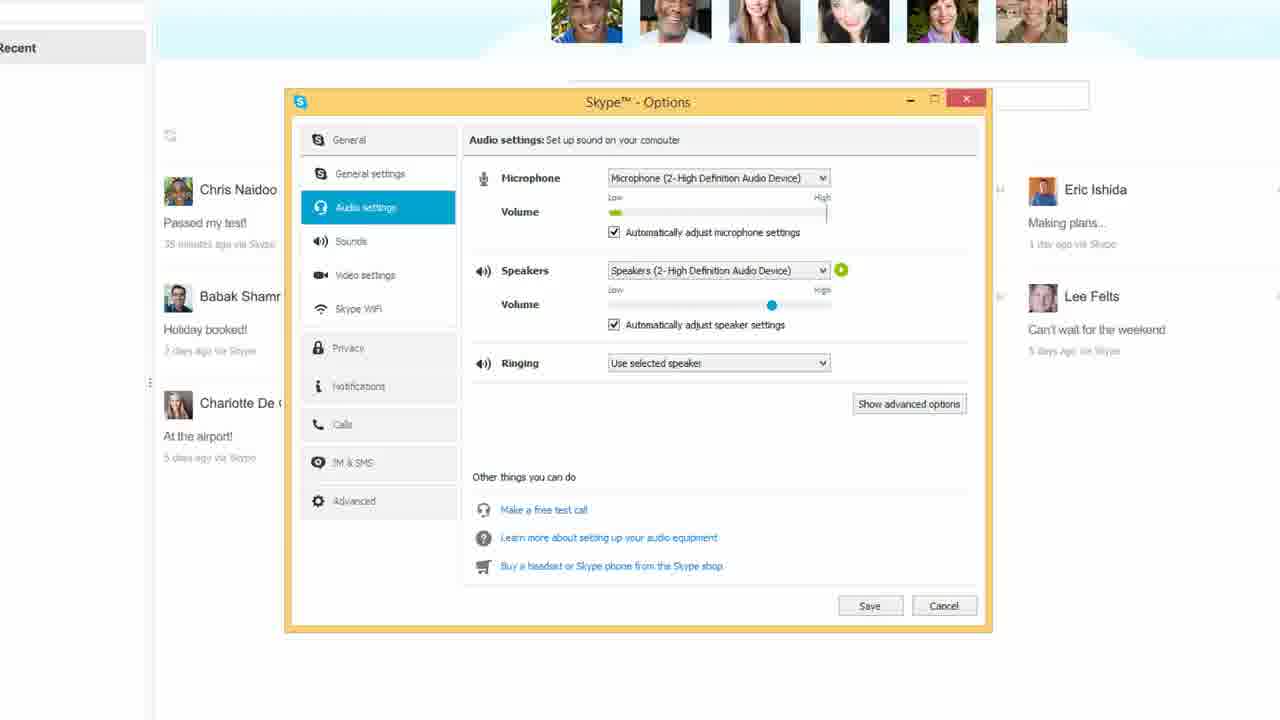Click Babak Shamr's avatar in the recent list

tap(178, 298)
